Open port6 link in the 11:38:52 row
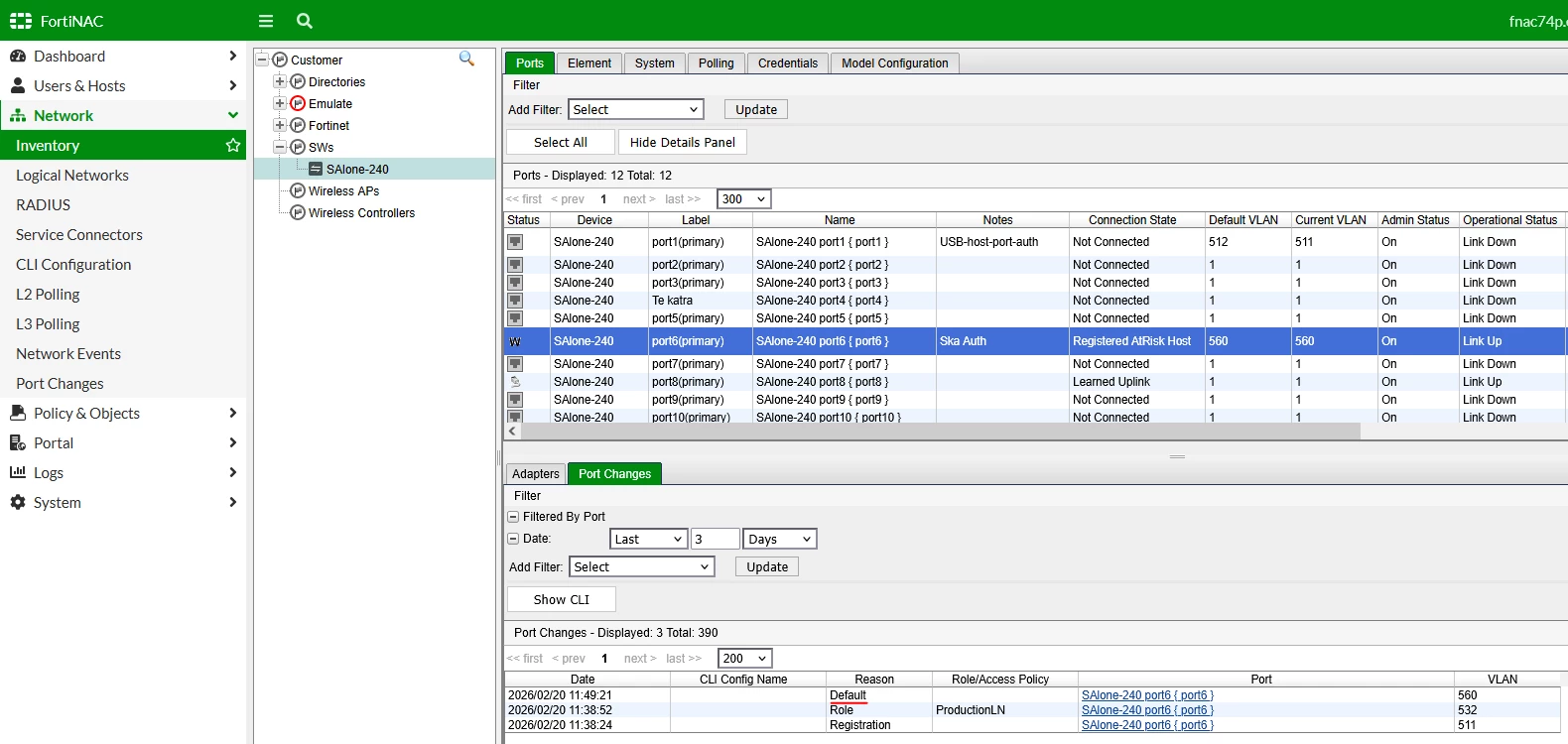 pos(1147,710)
